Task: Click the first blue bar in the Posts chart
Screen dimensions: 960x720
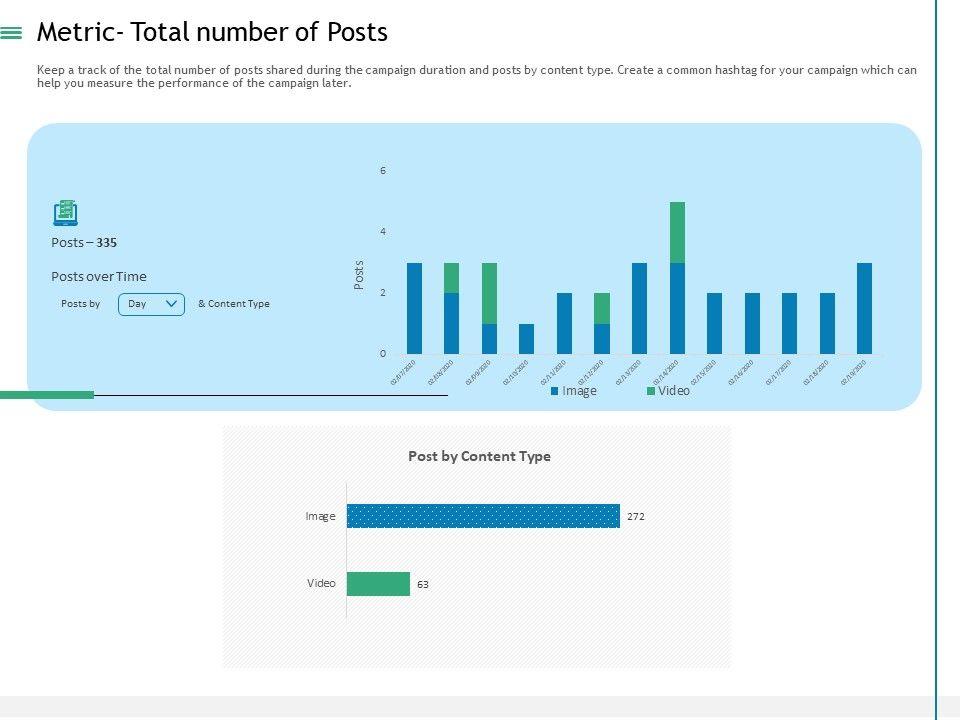Action: click(414, 308)
